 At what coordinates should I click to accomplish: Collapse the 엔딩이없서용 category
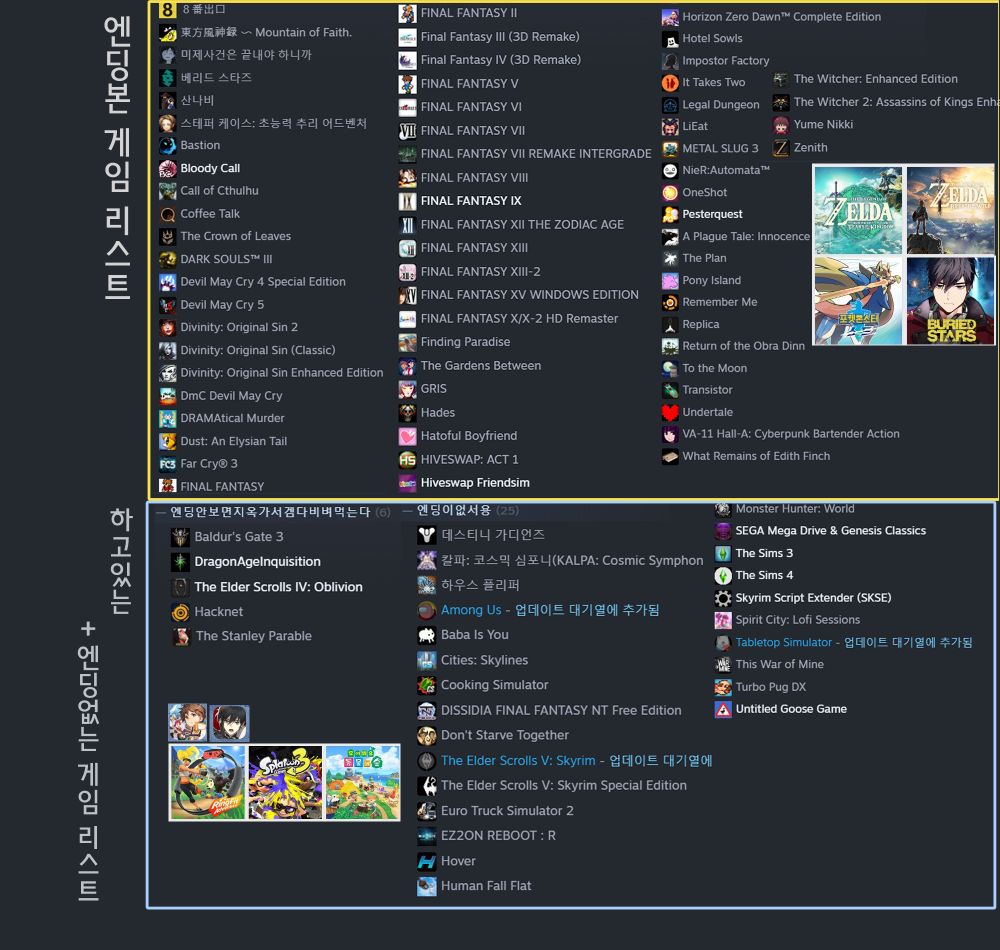click(407, 511)
